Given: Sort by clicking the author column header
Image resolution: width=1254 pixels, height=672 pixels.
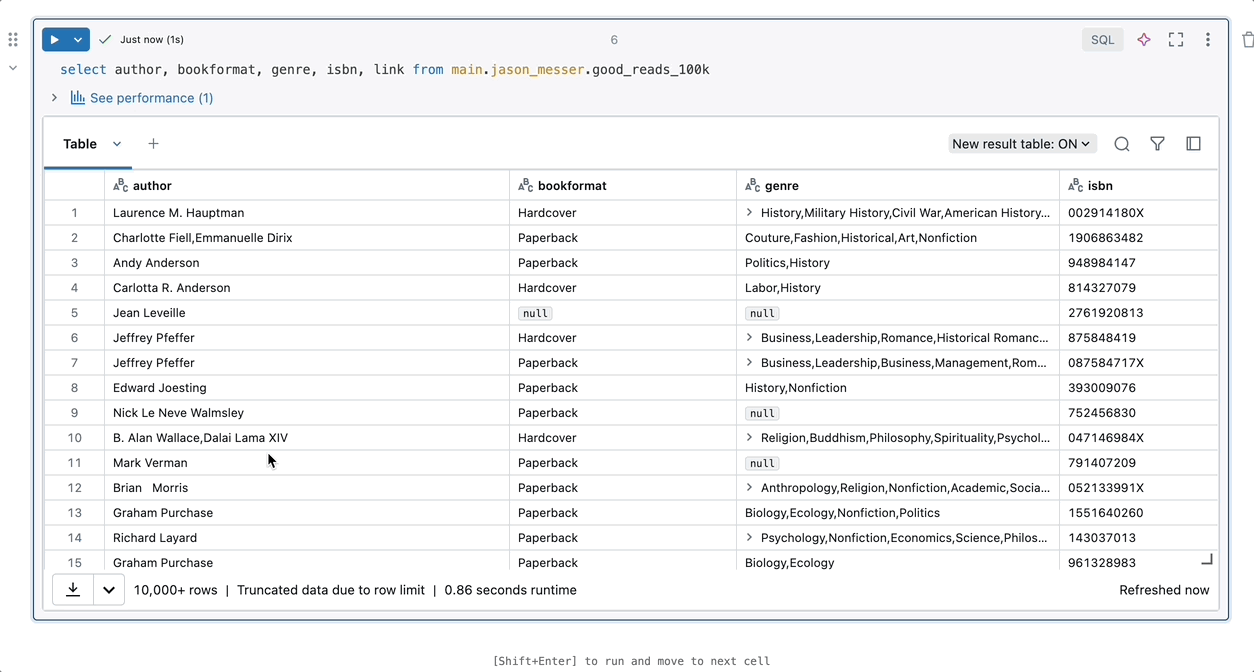Looking at the screenshot, I should coord(152,186).
